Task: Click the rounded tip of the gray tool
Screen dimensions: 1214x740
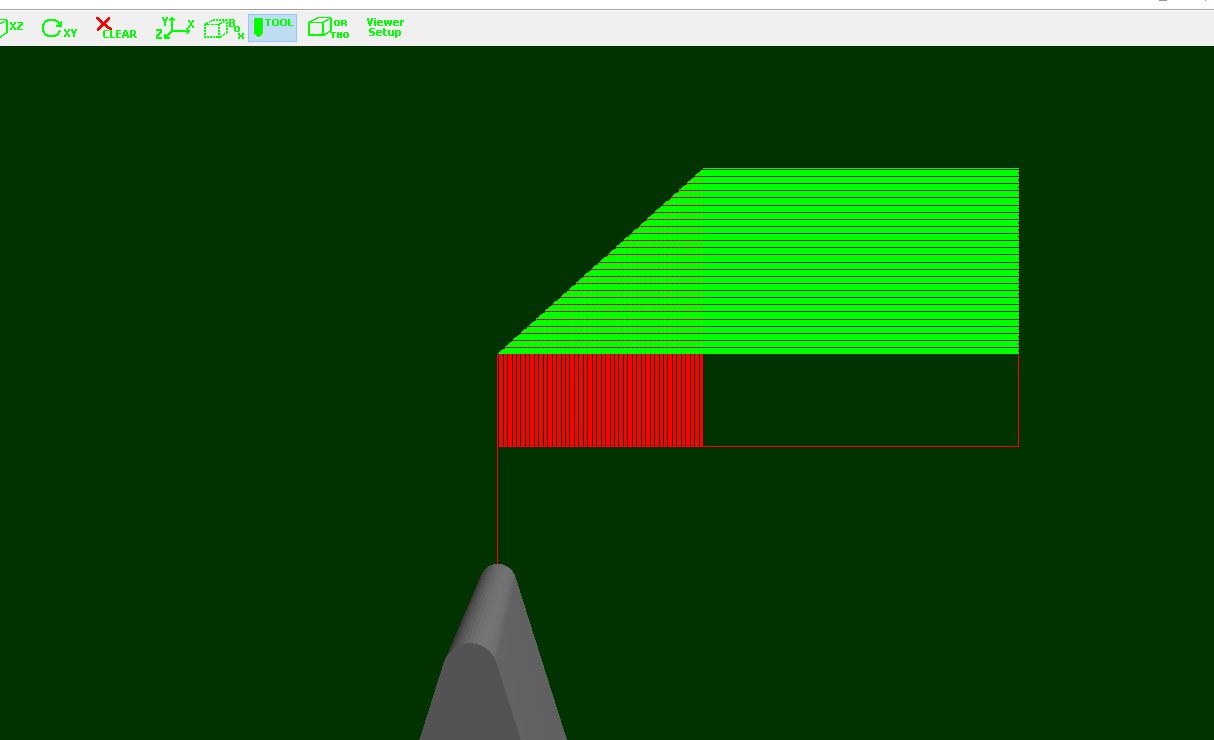Action: click(497, 573)
